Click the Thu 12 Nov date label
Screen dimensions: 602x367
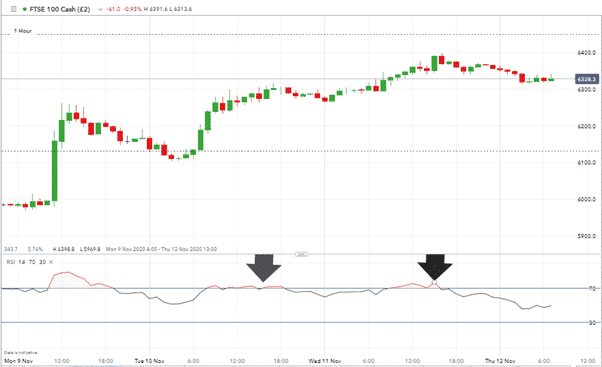(500, 361)
